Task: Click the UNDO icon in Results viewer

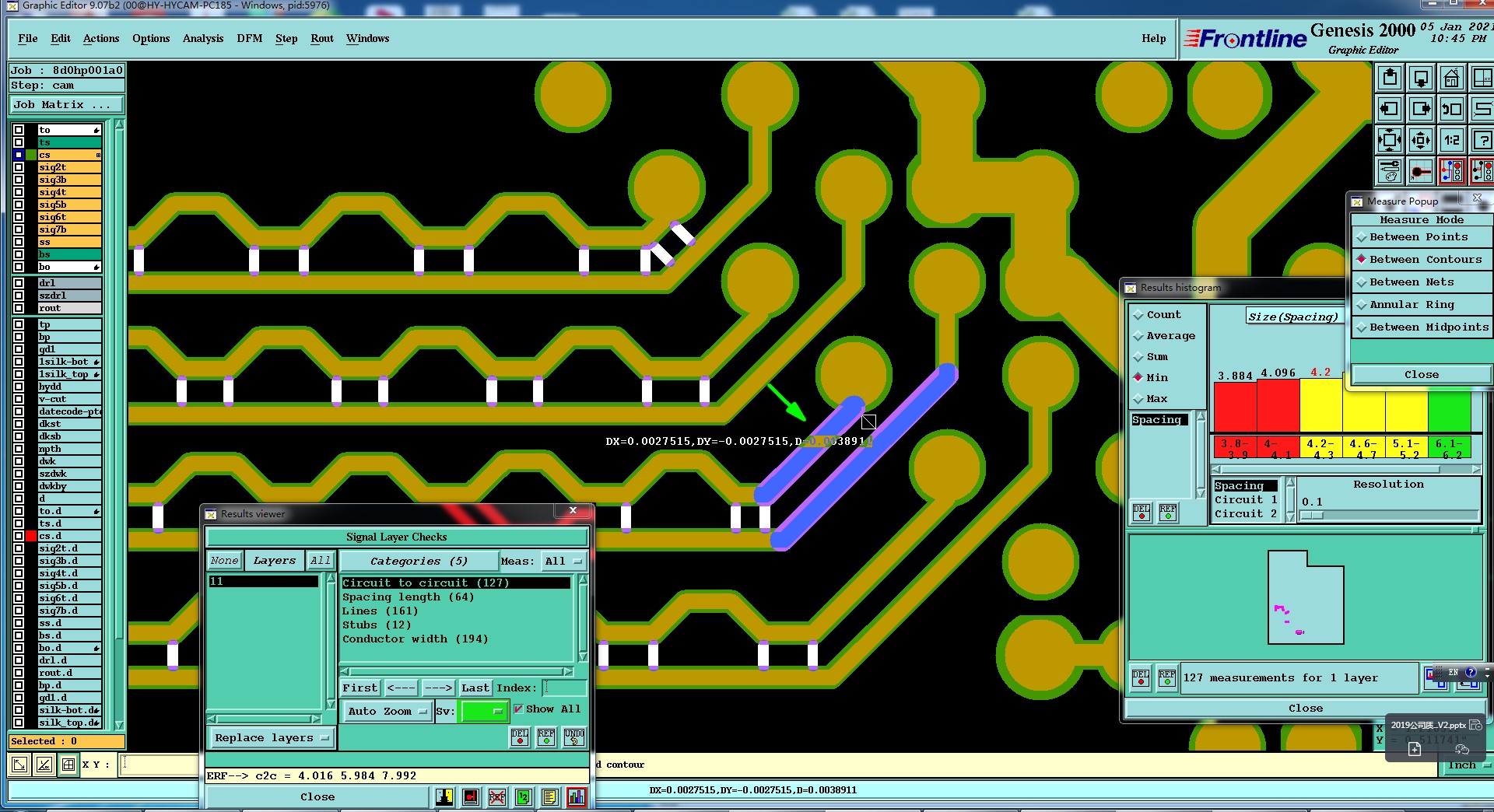Action: coord(574,737)
